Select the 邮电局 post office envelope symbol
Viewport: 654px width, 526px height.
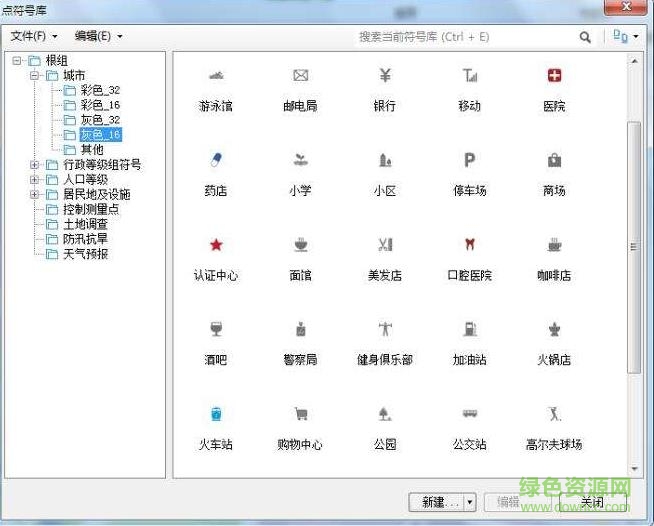pos(300,77)
